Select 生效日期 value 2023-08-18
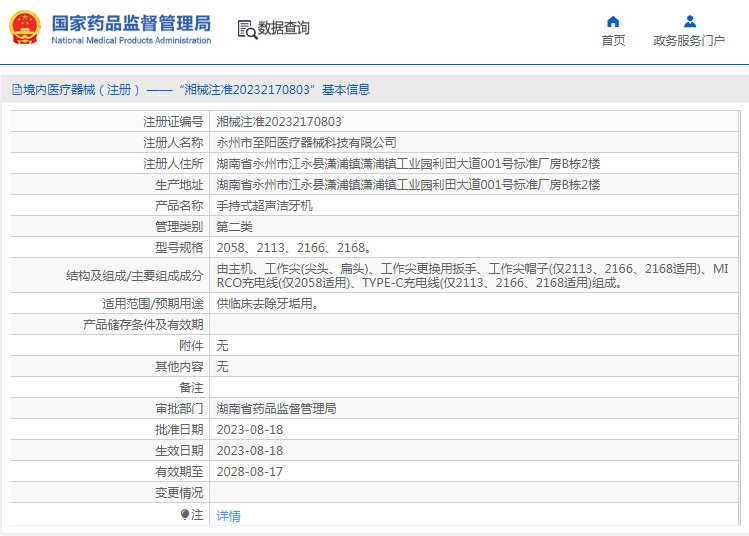Viewport: 749px width, 536px height. (x=250, y=451)
